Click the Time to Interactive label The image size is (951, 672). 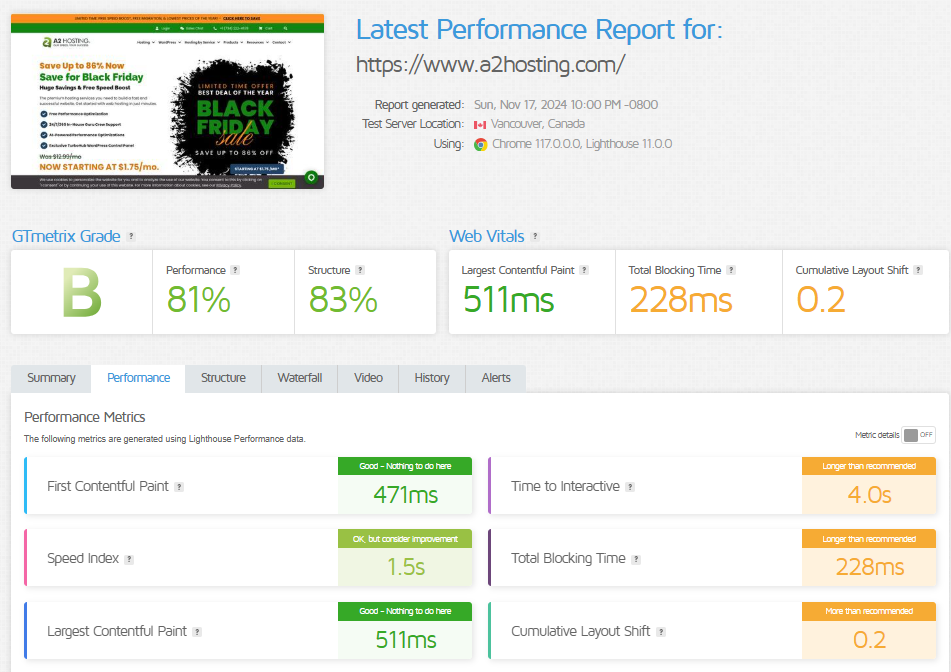[x=565, y=486]
